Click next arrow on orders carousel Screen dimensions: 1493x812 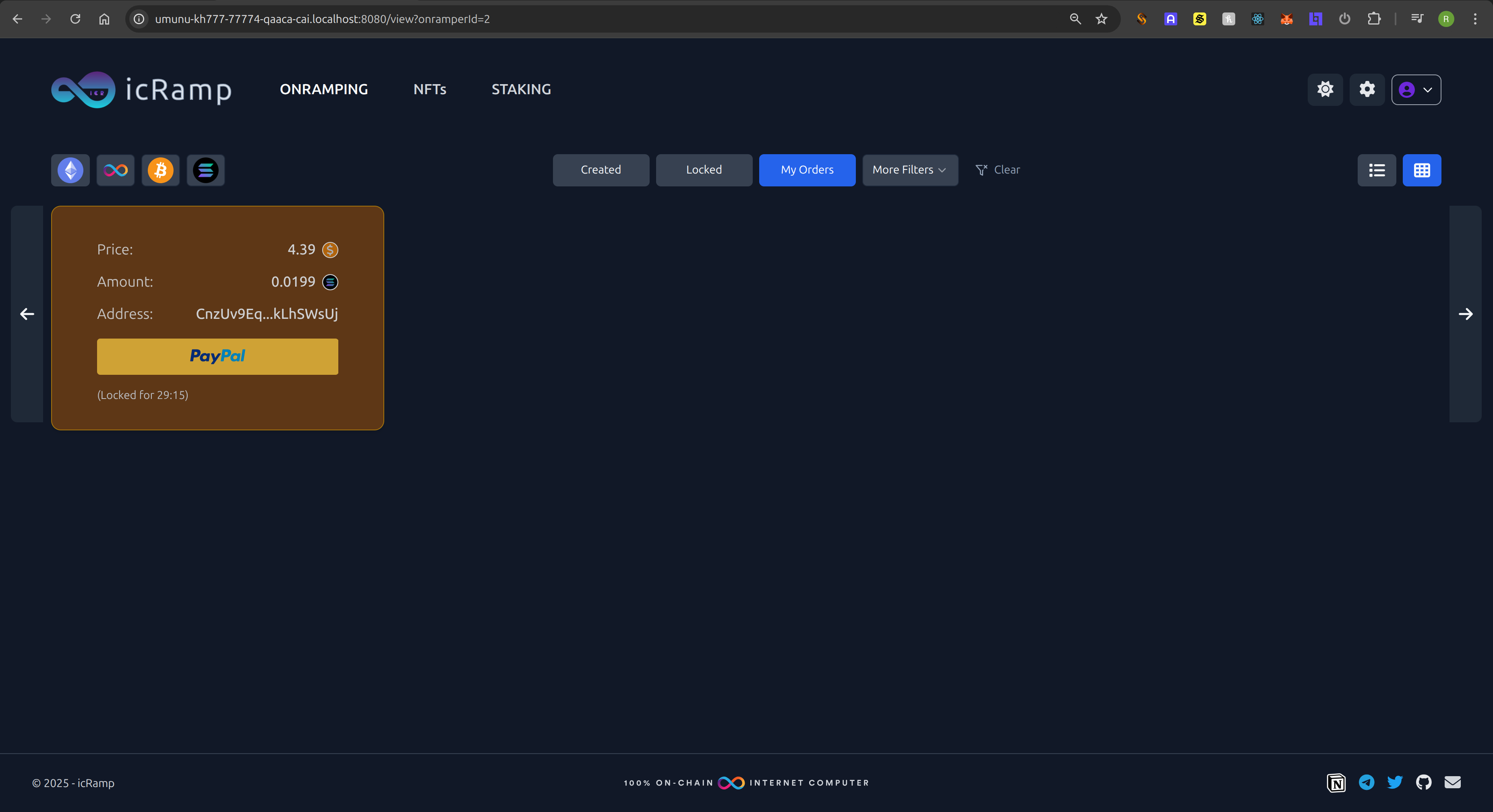click(1465, 314)
